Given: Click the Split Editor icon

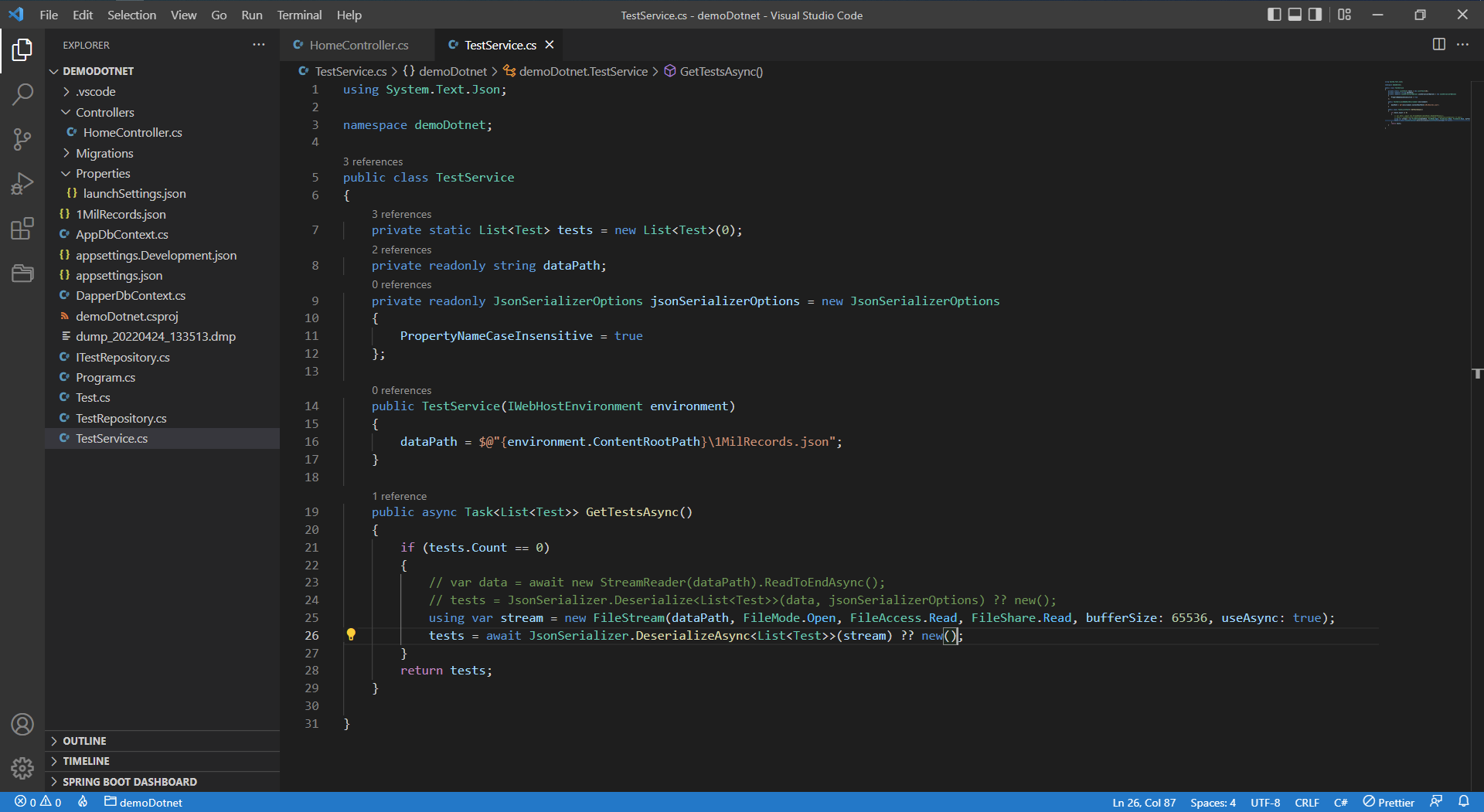Looking at the screenshot, I should 1438,44.
